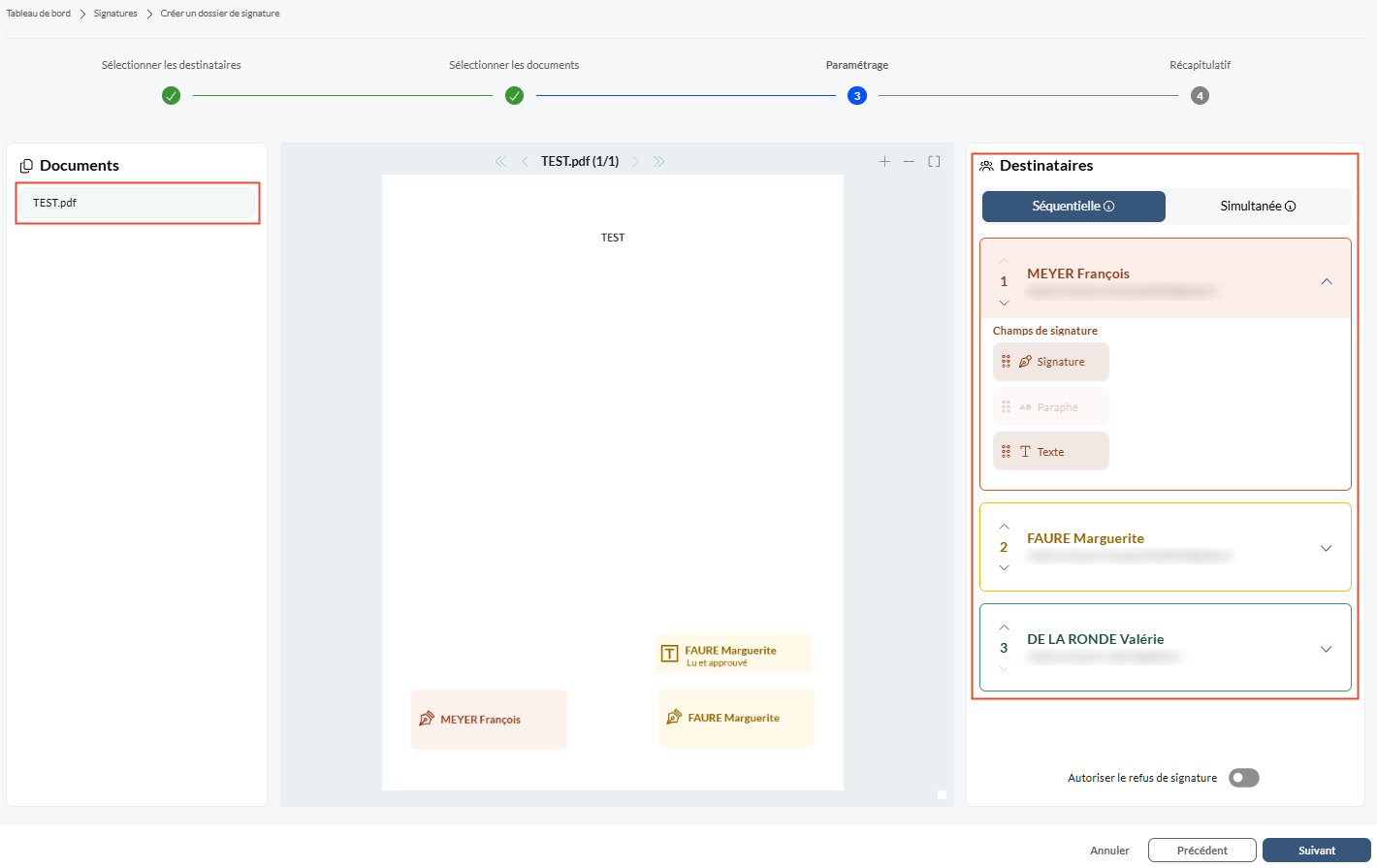Fit document to view with the frame icon
Screen dimensions: 1377x868
(934, 162)
